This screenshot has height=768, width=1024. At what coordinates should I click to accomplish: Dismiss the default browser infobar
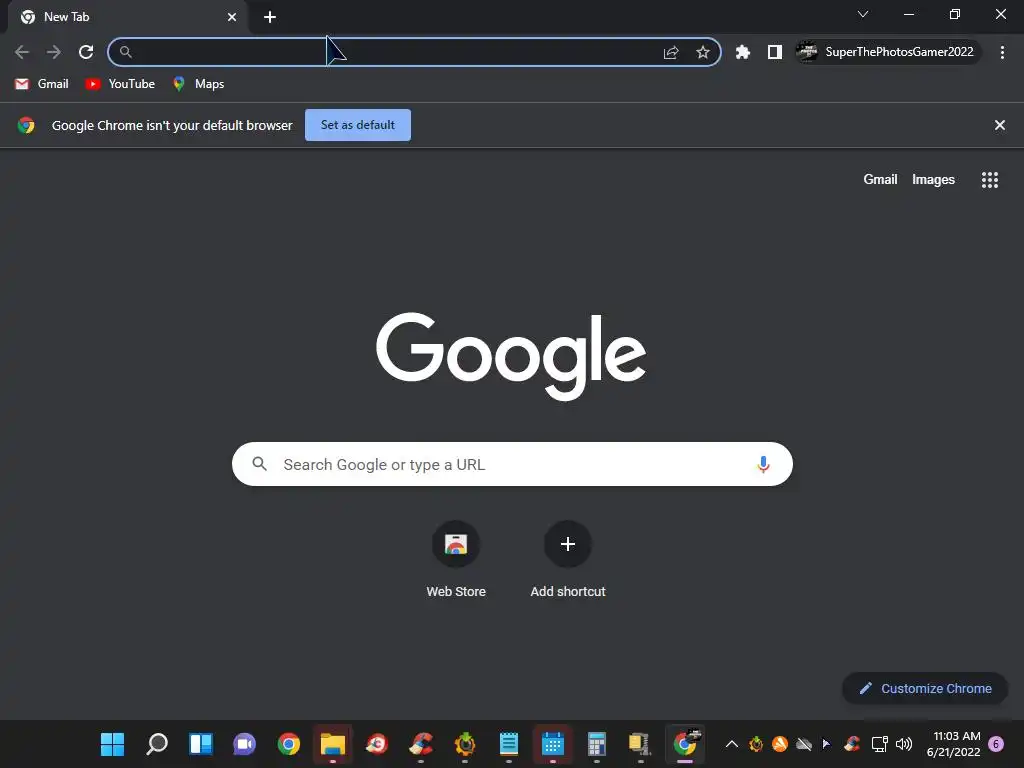[1000, 125]
